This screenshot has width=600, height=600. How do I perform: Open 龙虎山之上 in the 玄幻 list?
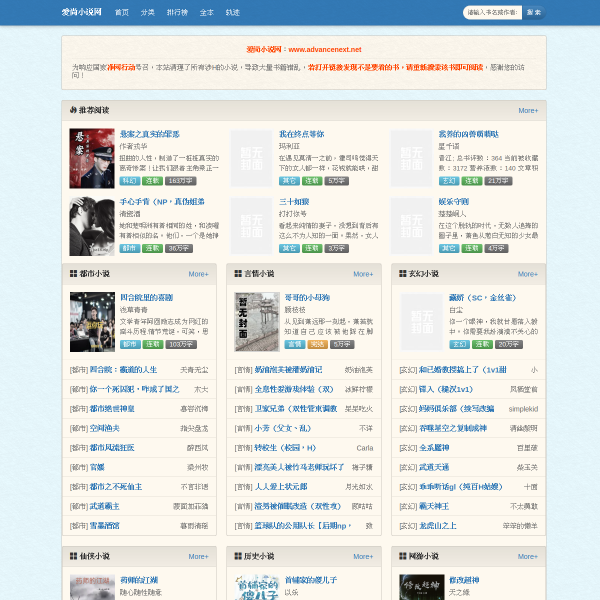point(437,526)
